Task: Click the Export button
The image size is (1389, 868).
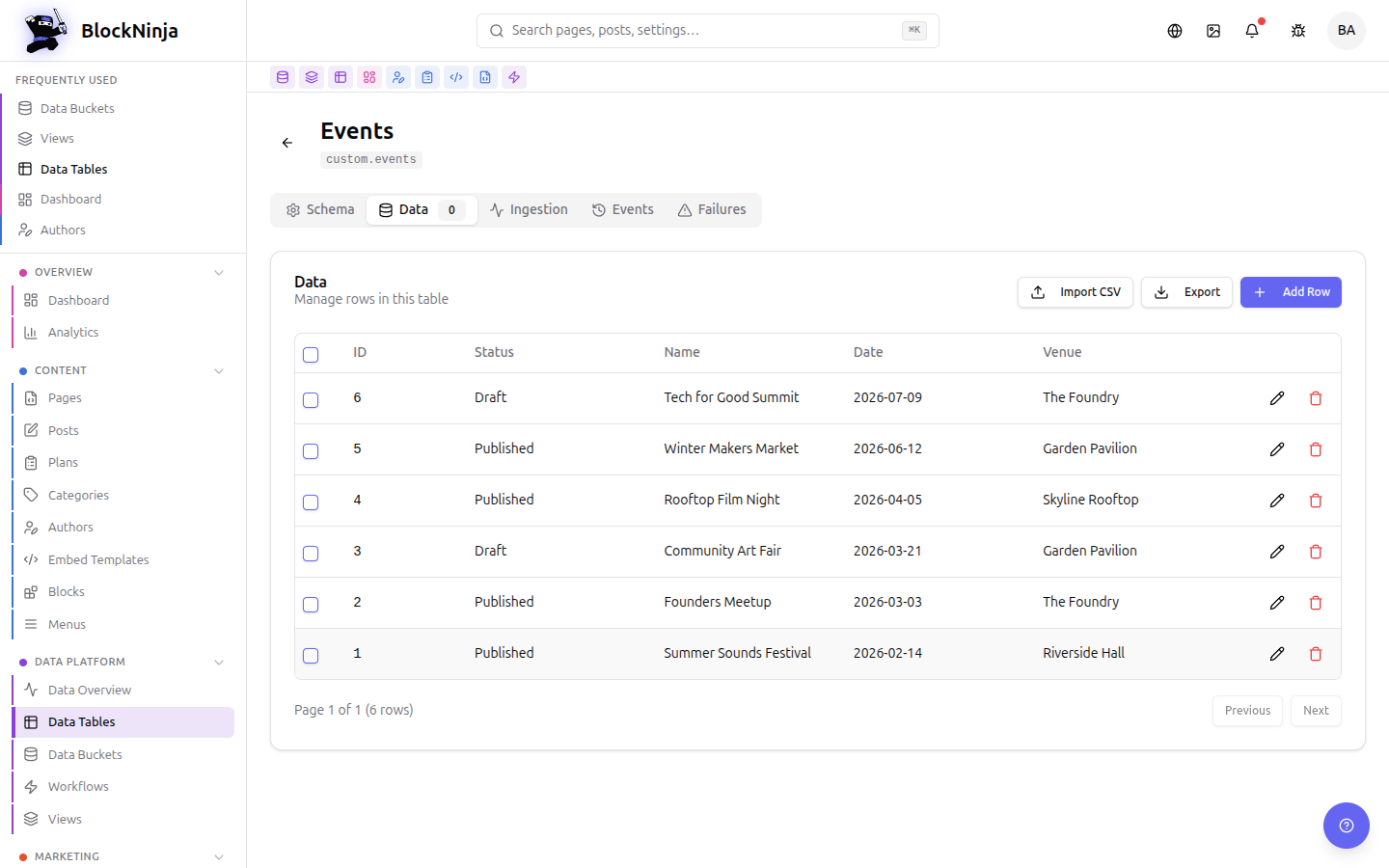Action: click(x=1187, y=292)
